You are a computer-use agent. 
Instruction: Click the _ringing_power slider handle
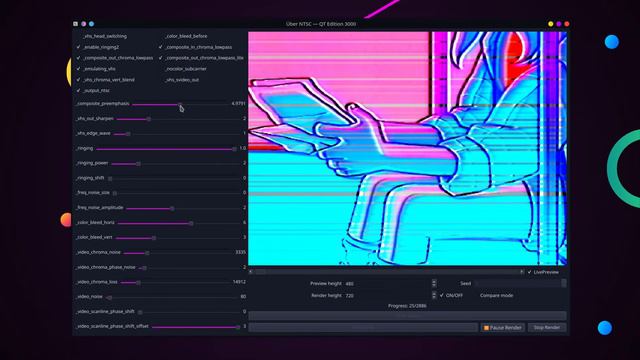[138, 164]
